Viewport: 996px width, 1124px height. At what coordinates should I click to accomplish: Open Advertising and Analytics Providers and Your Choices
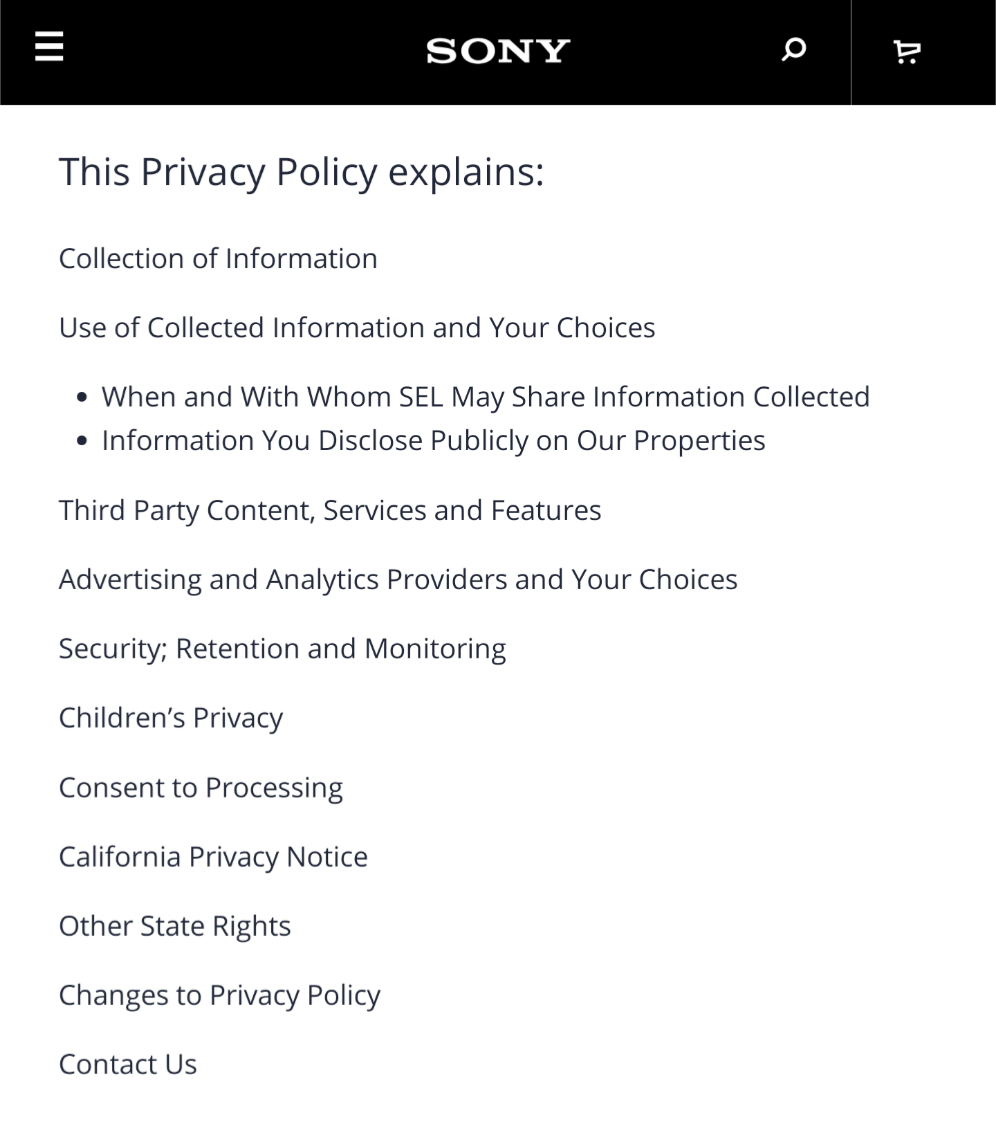tap(398, 580)
